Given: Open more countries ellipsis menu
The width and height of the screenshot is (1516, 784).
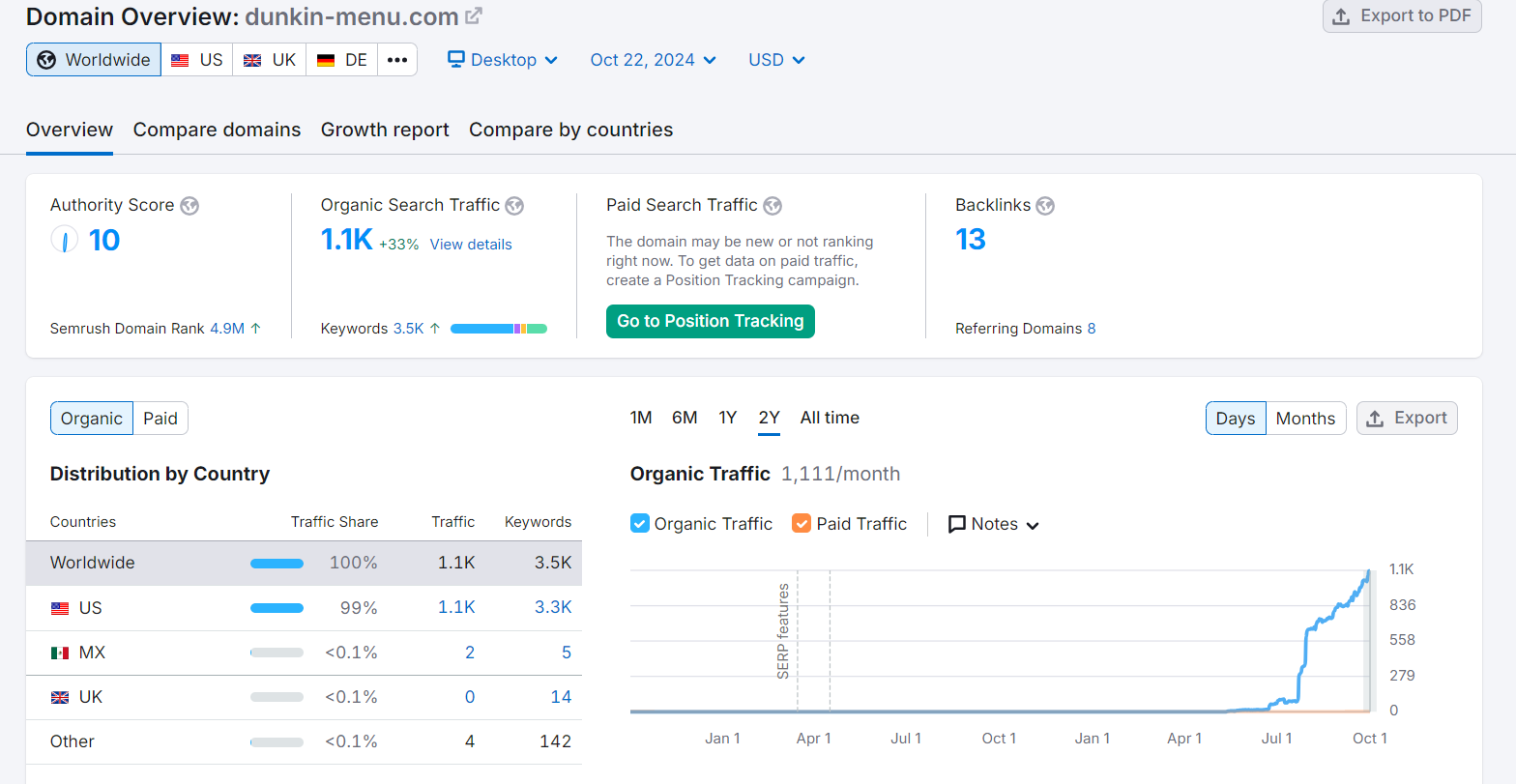Looking at the screenshot, I should (397, 60).
